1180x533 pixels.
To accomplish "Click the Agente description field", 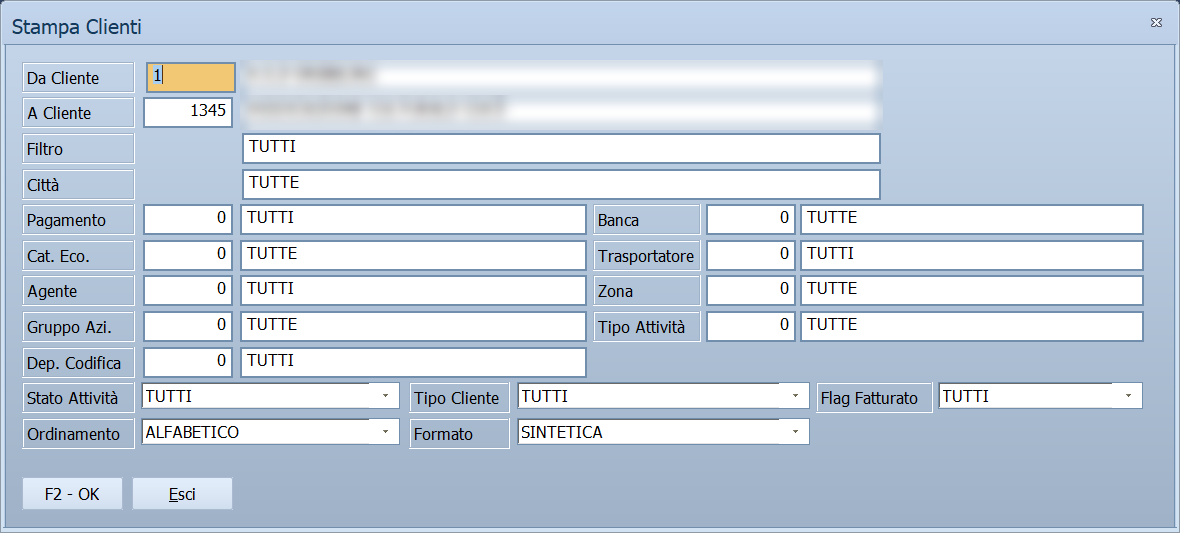I will [x=413, y=290].
